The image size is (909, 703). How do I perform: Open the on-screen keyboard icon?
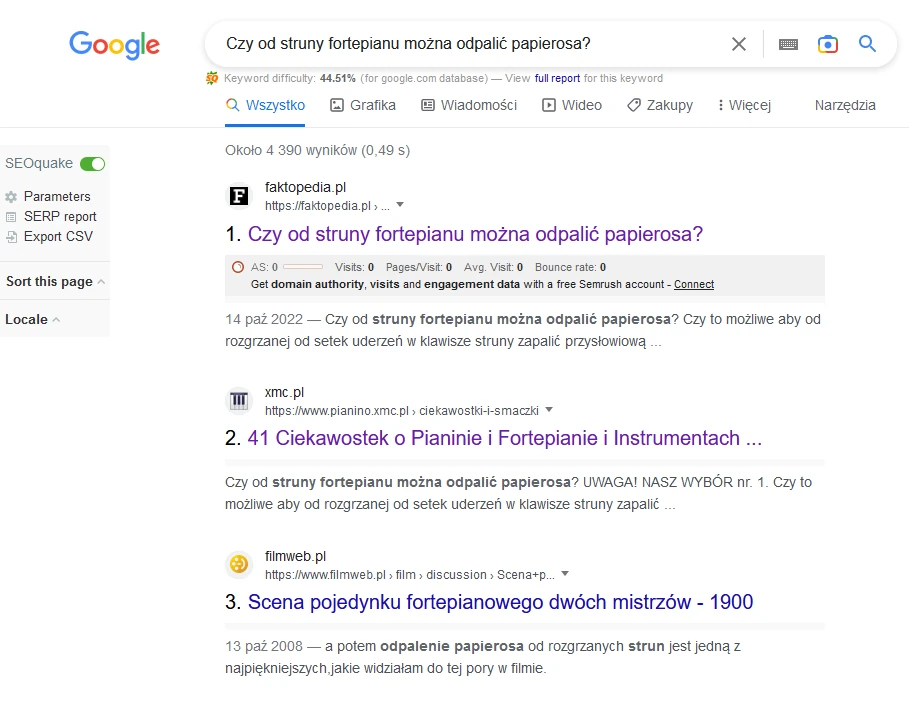point(788,44)
